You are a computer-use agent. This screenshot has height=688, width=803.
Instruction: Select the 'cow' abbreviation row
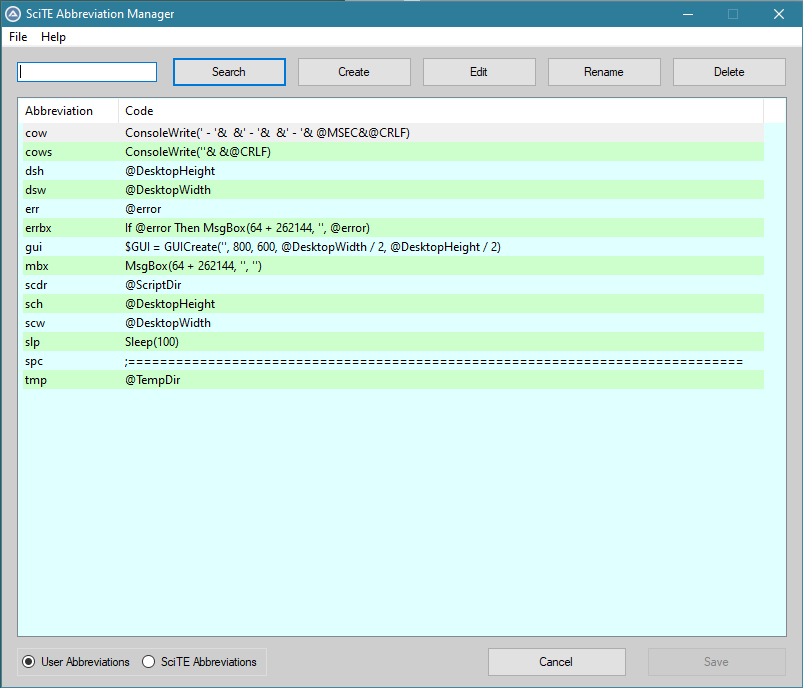[393, 133]
